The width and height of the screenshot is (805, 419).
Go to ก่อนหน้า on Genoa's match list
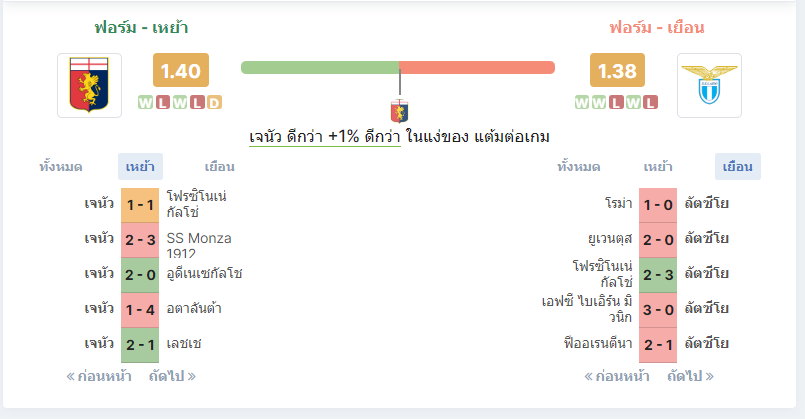coord(99,376)
